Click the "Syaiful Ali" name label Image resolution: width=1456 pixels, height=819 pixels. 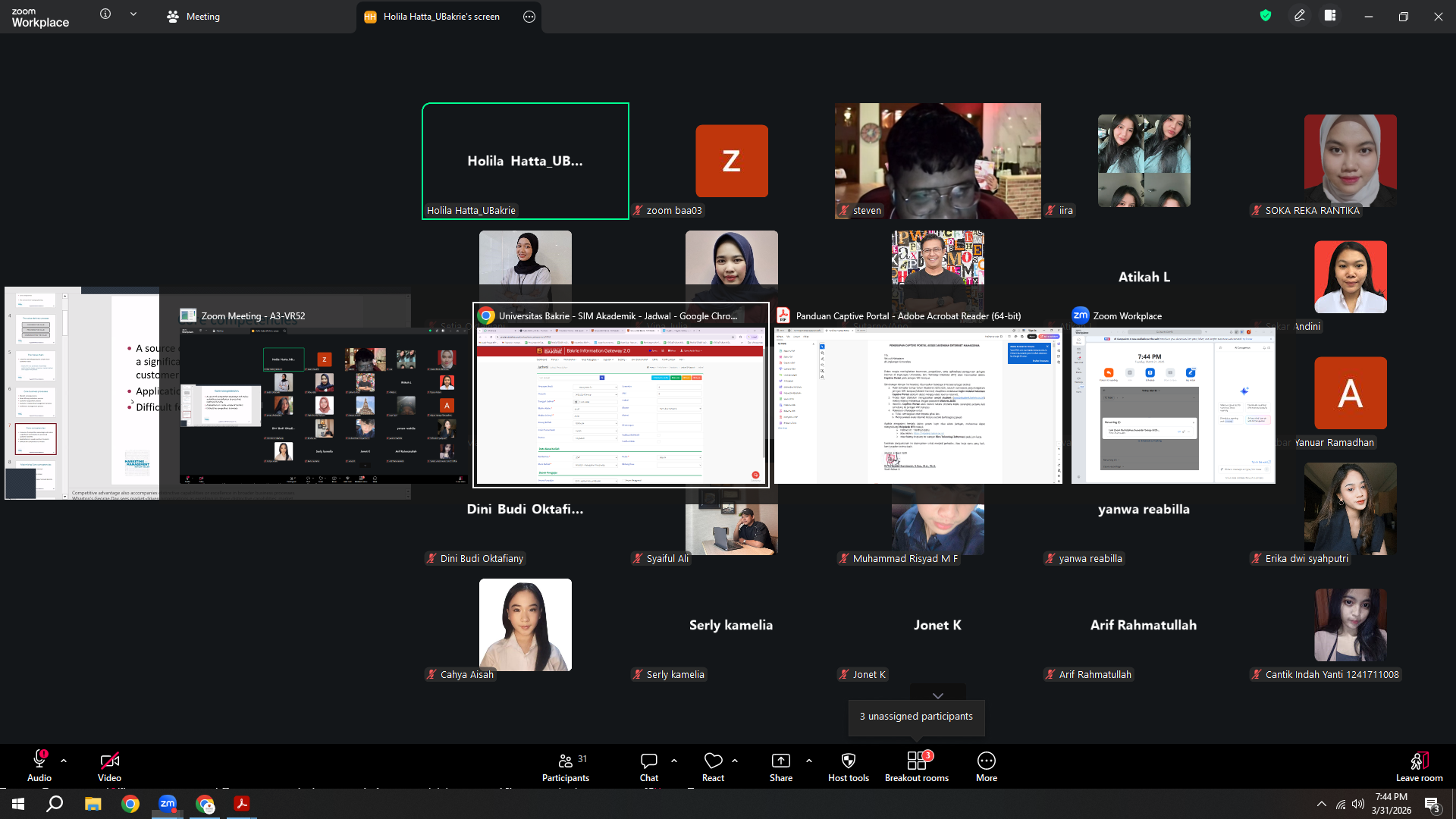(667, 559)
